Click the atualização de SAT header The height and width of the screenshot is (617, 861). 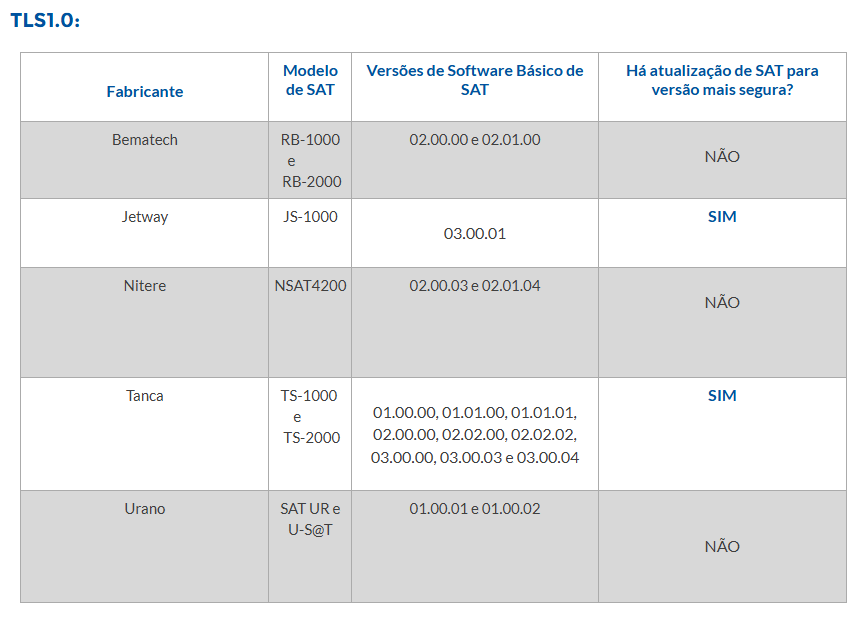tap(722, 80)
